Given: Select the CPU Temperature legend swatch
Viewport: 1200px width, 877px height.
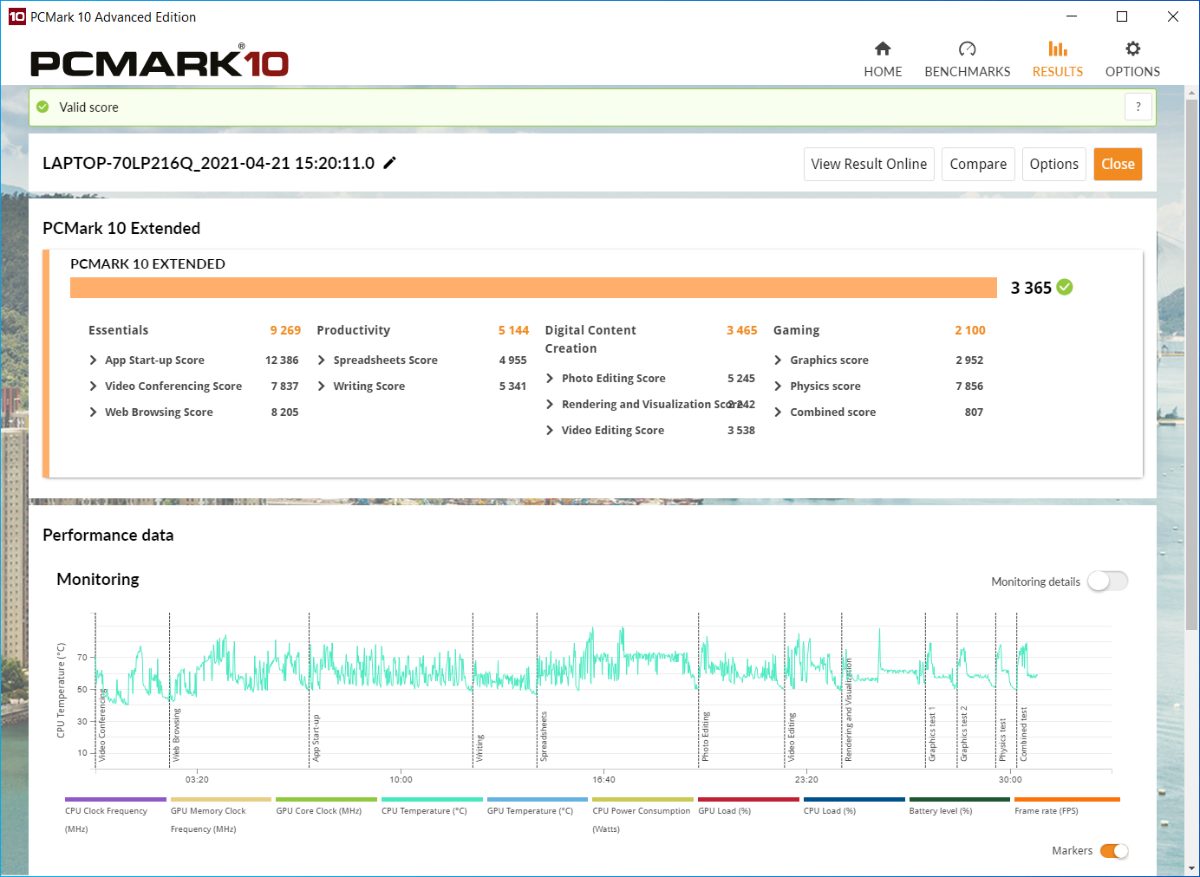Looking at the screenshot, I should [432, 800].
